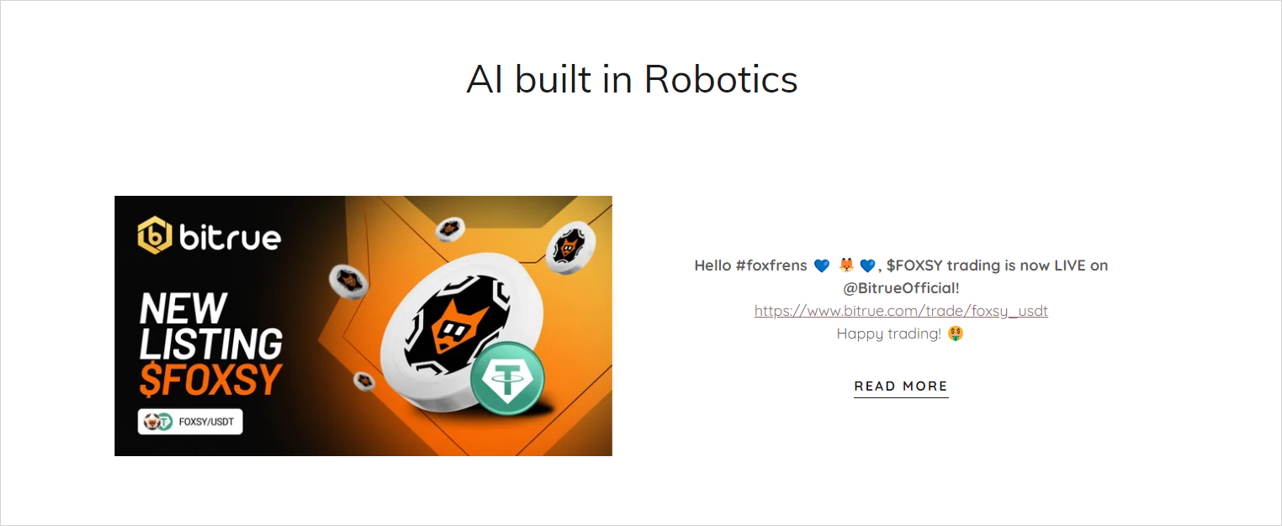This screenshot has height=526, width=1282.
Task: Click the second blue heart before $FOXSY
Action: pos(867,265)
